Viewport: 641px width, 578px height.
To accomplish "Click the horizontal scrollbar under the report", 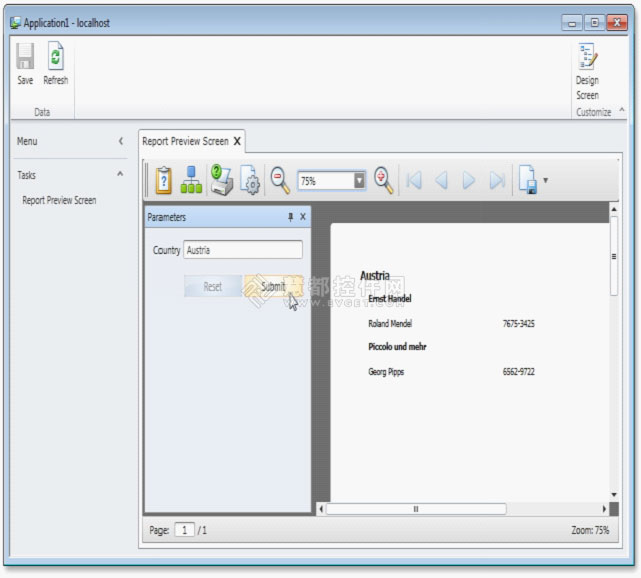I will (415, 509).
